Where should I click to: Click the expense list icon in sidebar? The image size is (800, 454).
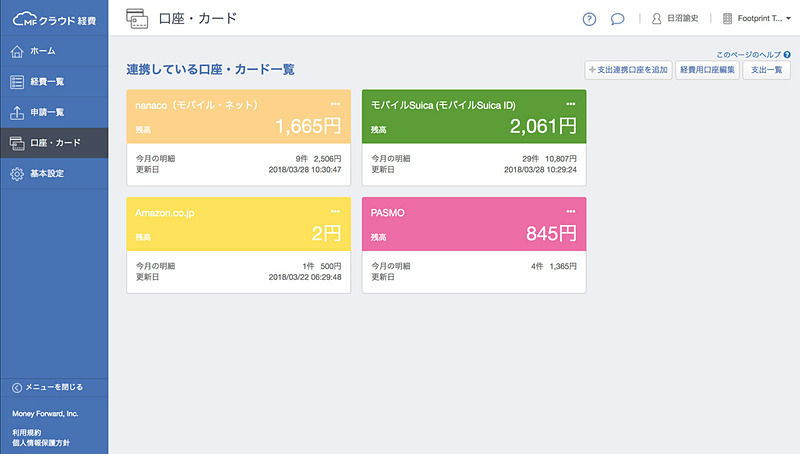[17, 82]
